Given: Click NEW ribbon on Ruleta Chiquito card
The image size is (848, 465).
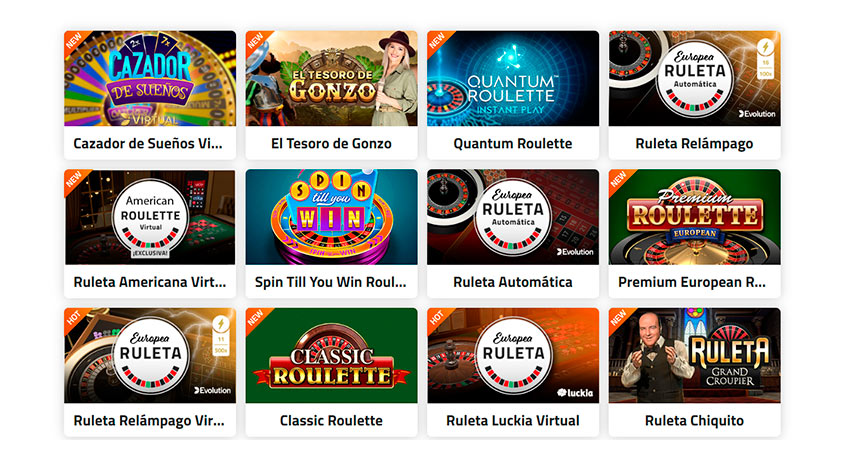Looking at the screenshot, I should (618, 317).
